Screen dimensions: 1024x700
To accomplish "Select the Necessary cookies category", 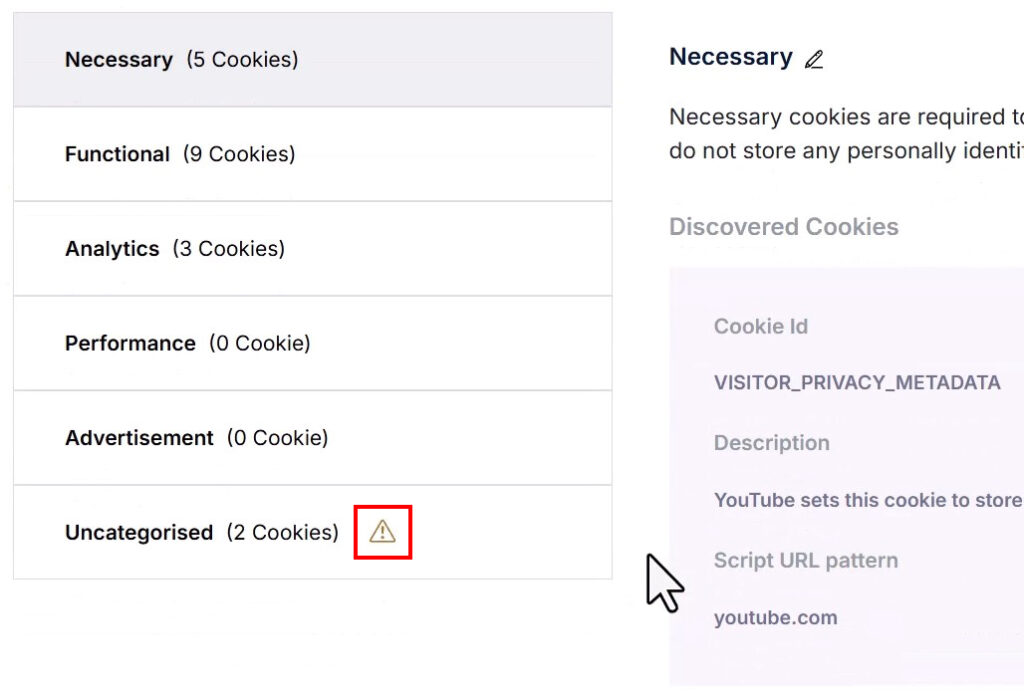I will [x=312, y=60].
